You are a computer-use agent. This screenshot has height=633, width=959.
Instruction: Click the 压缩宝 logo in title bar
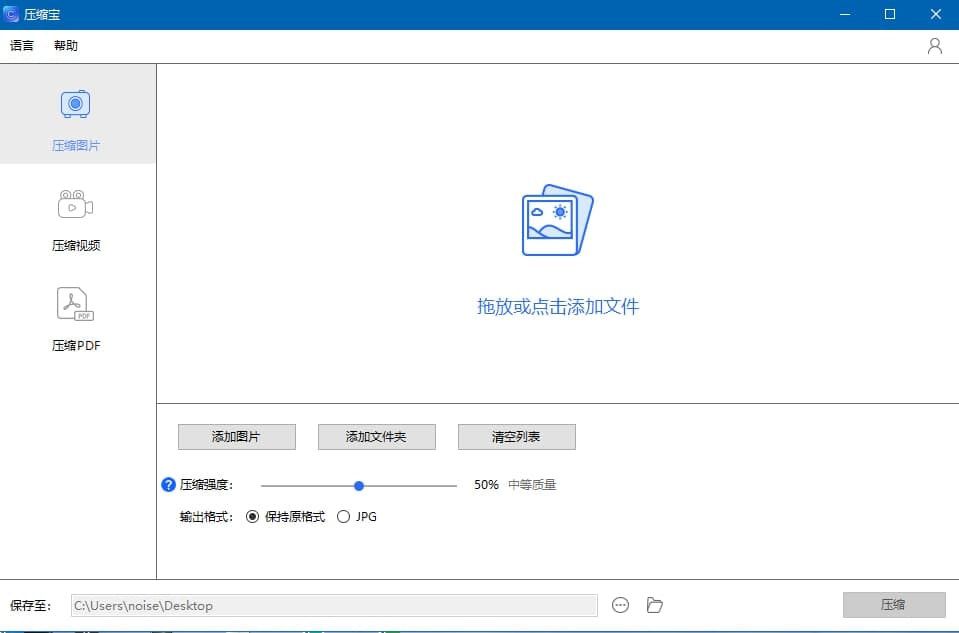point(13,14)
